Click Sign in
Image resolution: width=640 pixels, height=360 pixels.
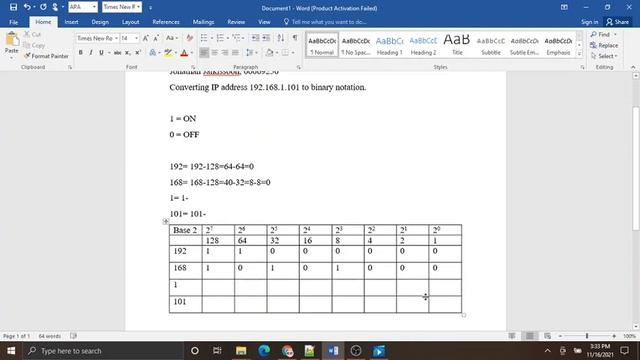[x=589, y=22]
